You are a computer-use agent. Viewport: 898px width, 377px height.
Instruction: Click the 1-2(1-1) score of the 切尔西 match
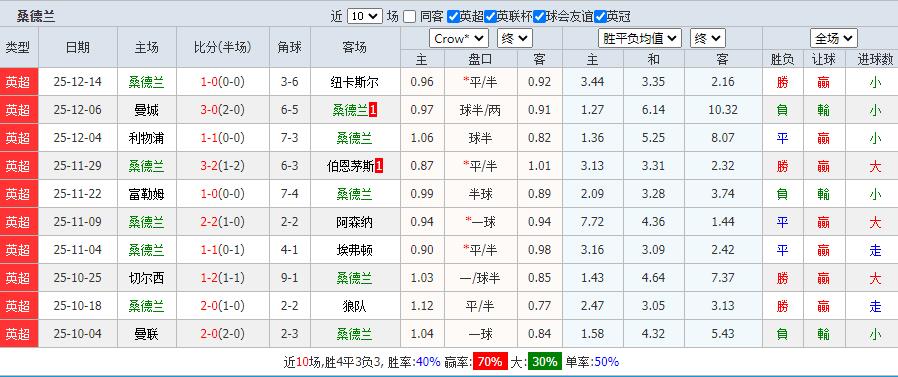point(222,278)
